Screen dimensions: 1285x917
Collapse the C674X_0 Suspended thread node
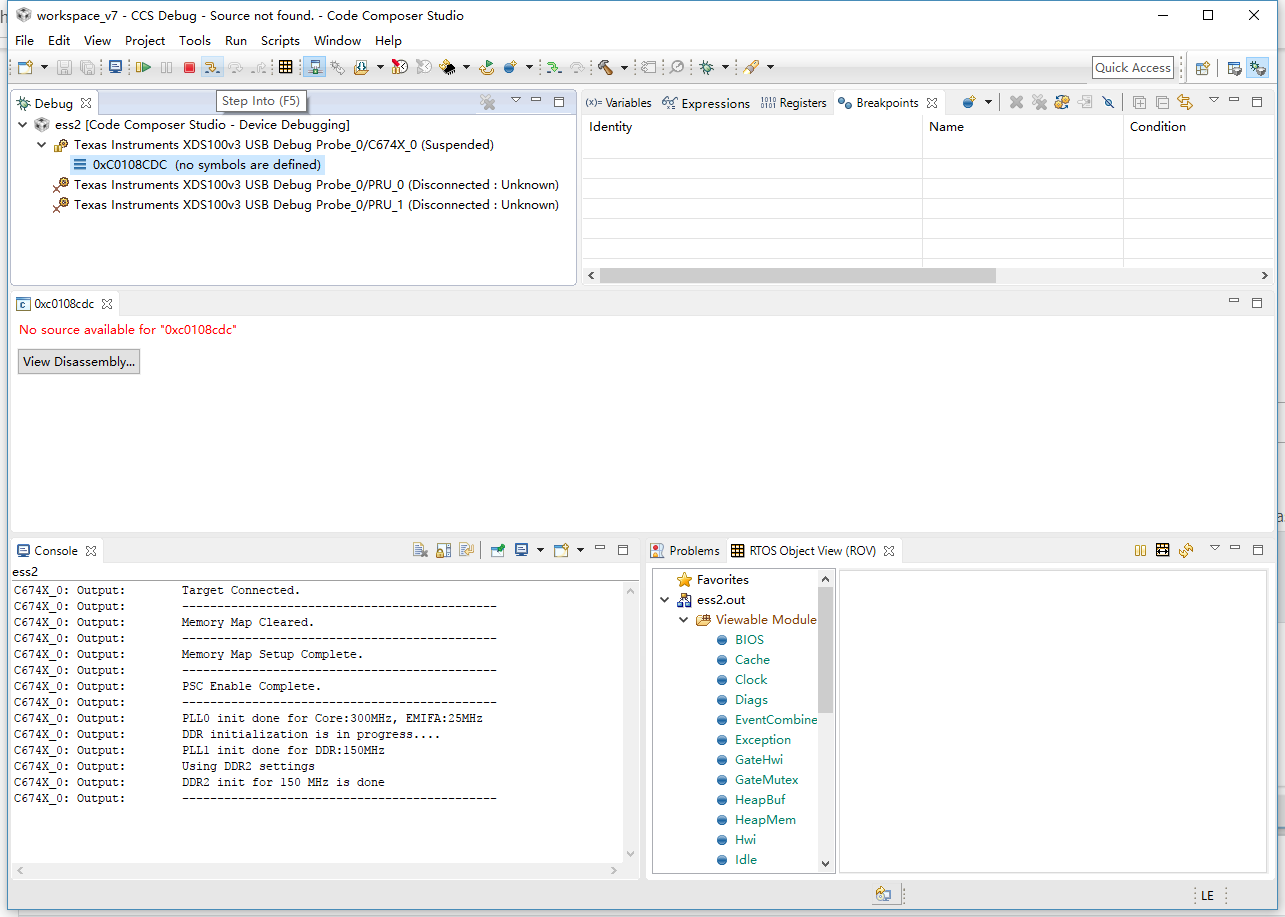42,145
